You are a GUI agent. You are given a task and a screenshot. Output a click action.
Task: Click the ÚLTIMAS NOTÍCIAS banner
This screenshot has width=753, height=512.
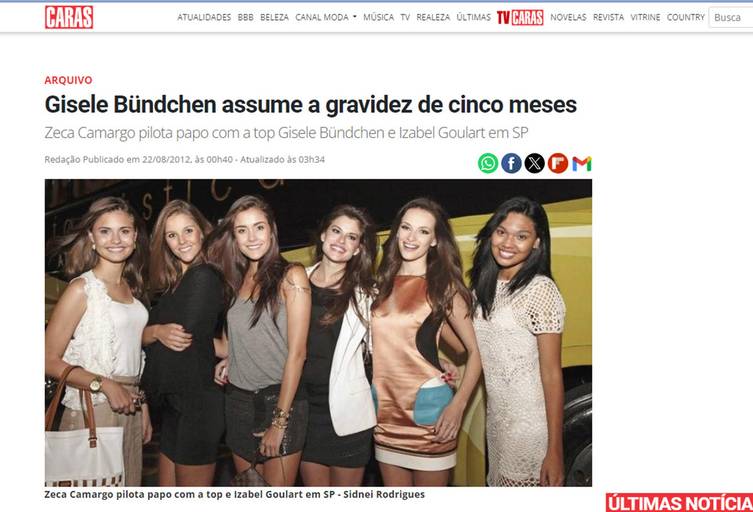(x=680, y=502)
